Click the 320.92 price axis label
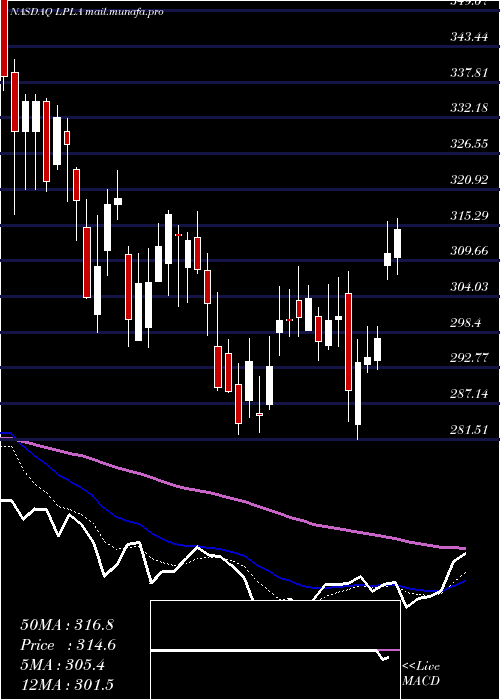The height and width of the screenshot is (700, 500). click(x=469, y=180)
